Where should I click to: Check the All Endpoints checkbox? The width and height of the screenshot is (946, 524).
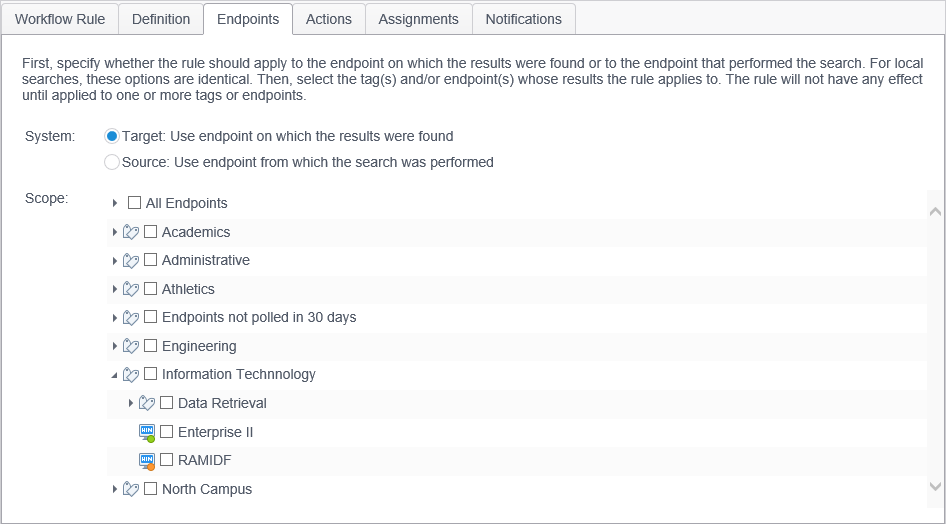pos(134,203)
